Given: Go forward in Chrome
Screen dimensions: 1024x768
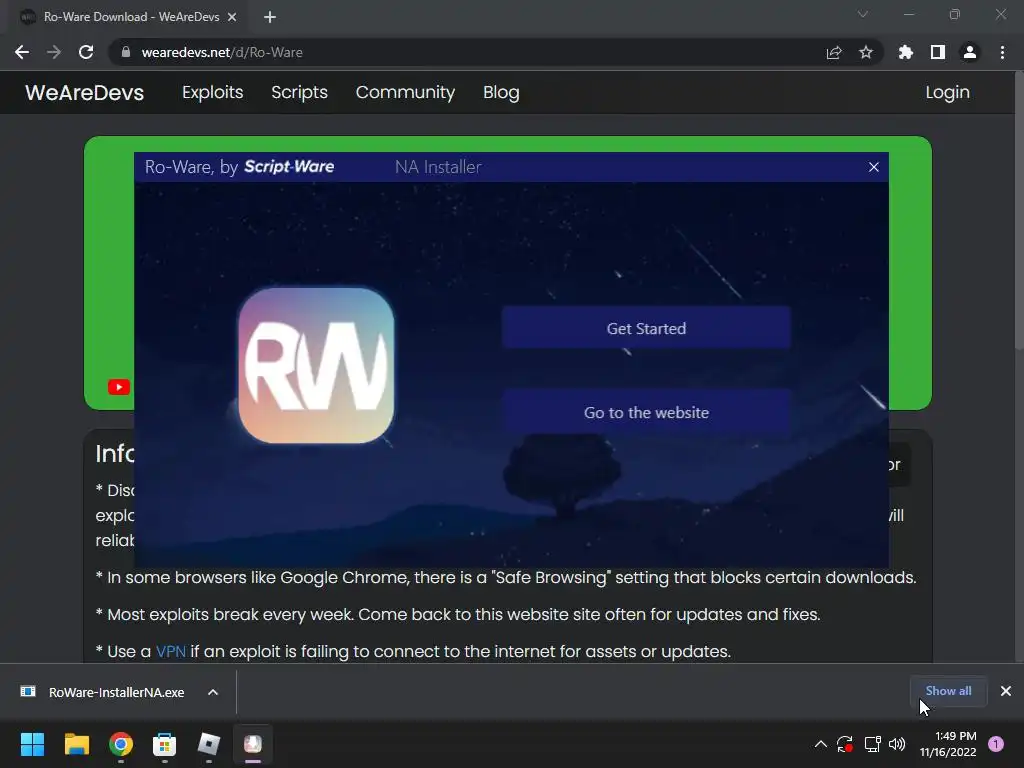Looking at the screenshot, I should 54,52.
